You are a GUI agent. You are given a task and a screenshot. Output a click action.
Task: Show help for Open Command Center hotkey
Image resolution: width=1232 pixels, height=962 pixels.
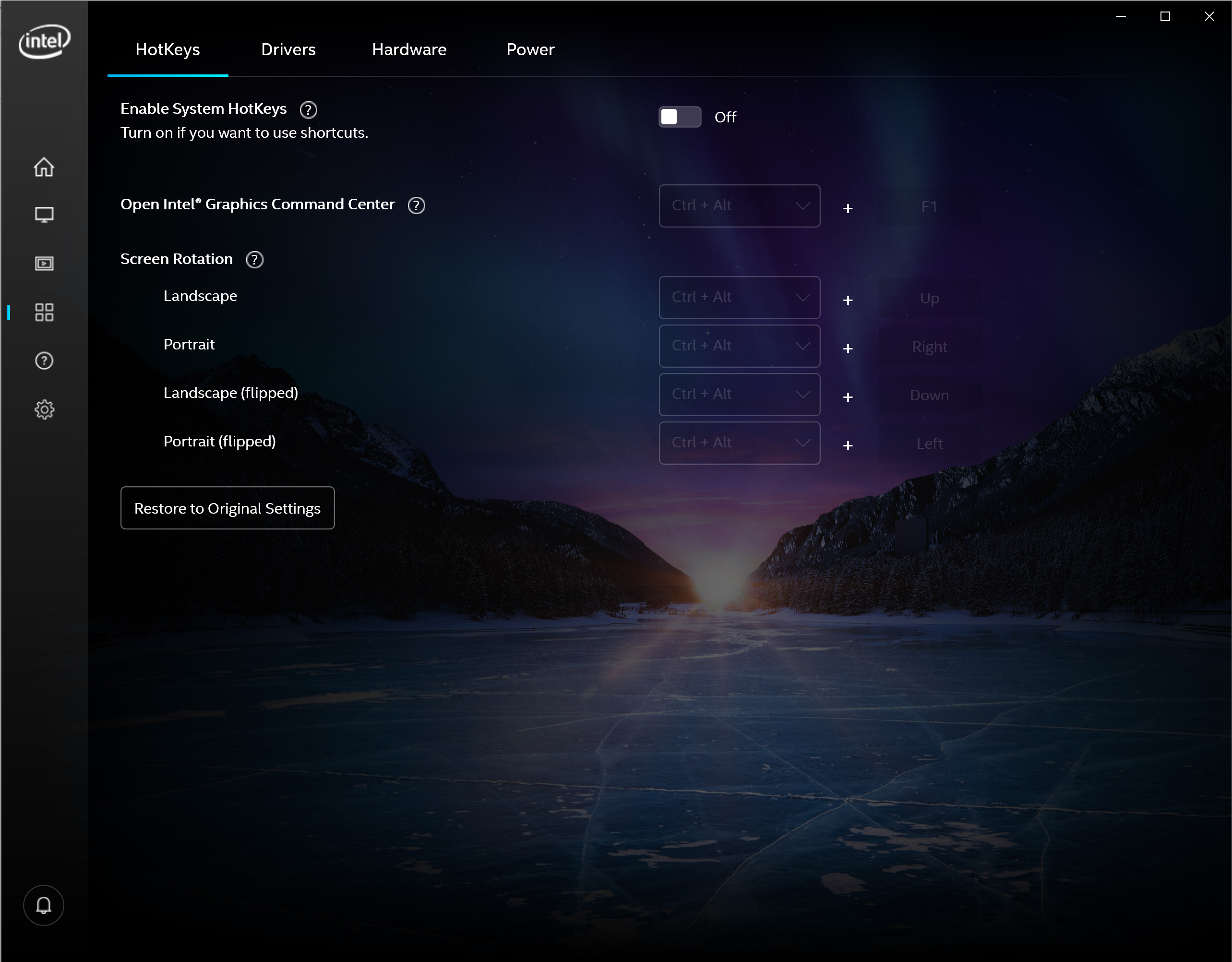click(416, 205)
